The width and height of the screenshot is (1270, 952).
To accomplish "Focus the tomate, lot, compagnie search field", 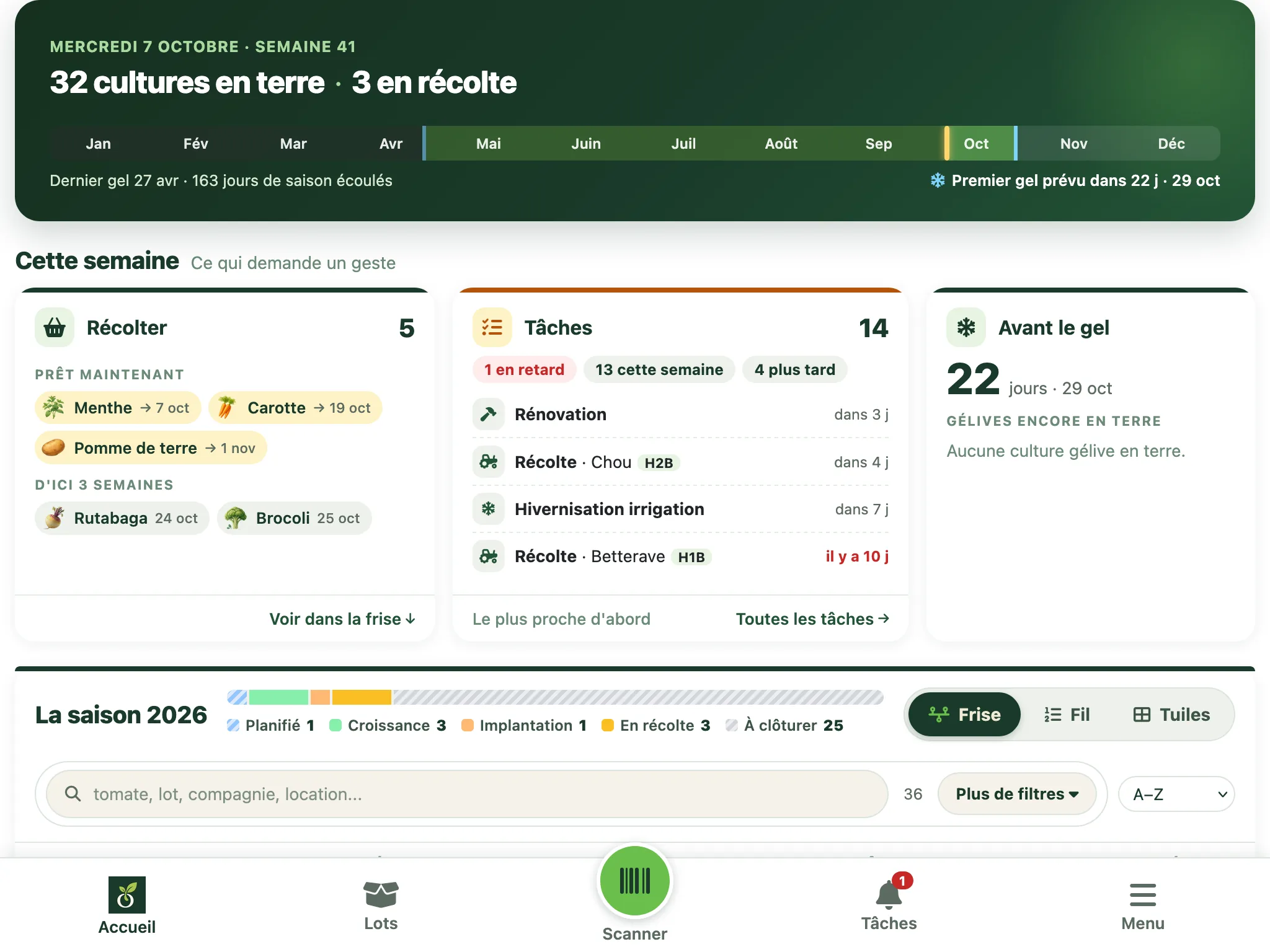I will [x=467, y=794].
